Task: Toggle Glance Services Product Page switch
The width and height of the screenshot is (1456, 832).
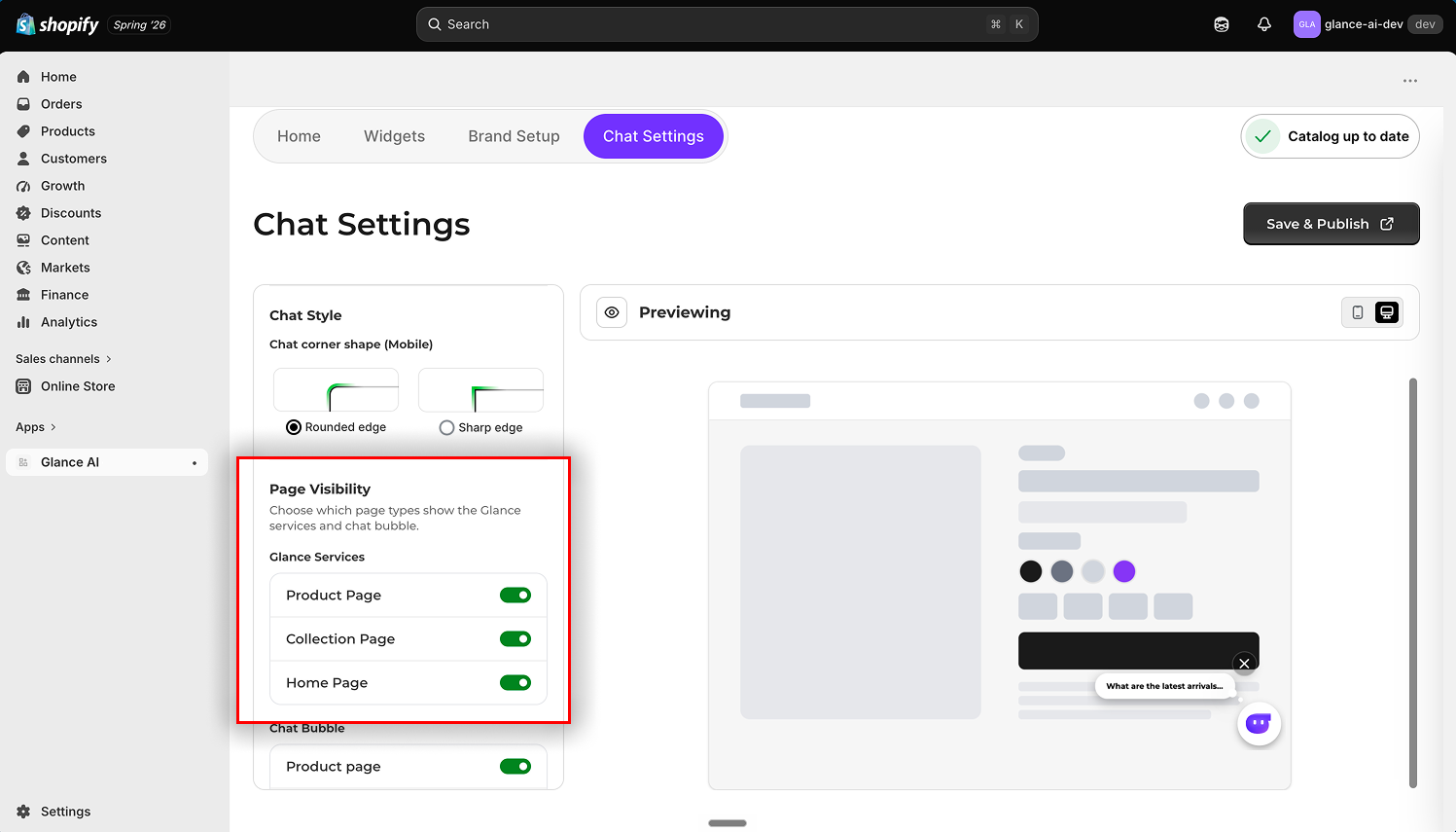Action: pos(515,596)
